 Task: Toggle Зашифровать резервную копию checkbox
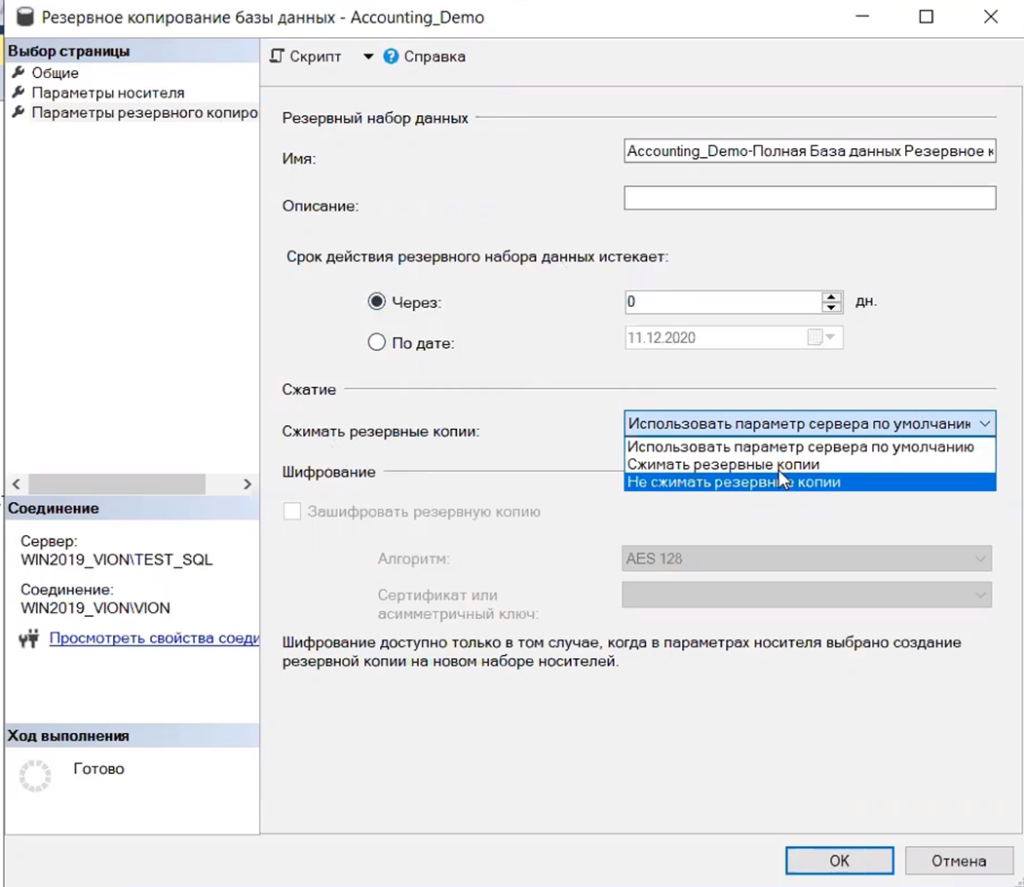pyautogui.click(x=292, y=512)
